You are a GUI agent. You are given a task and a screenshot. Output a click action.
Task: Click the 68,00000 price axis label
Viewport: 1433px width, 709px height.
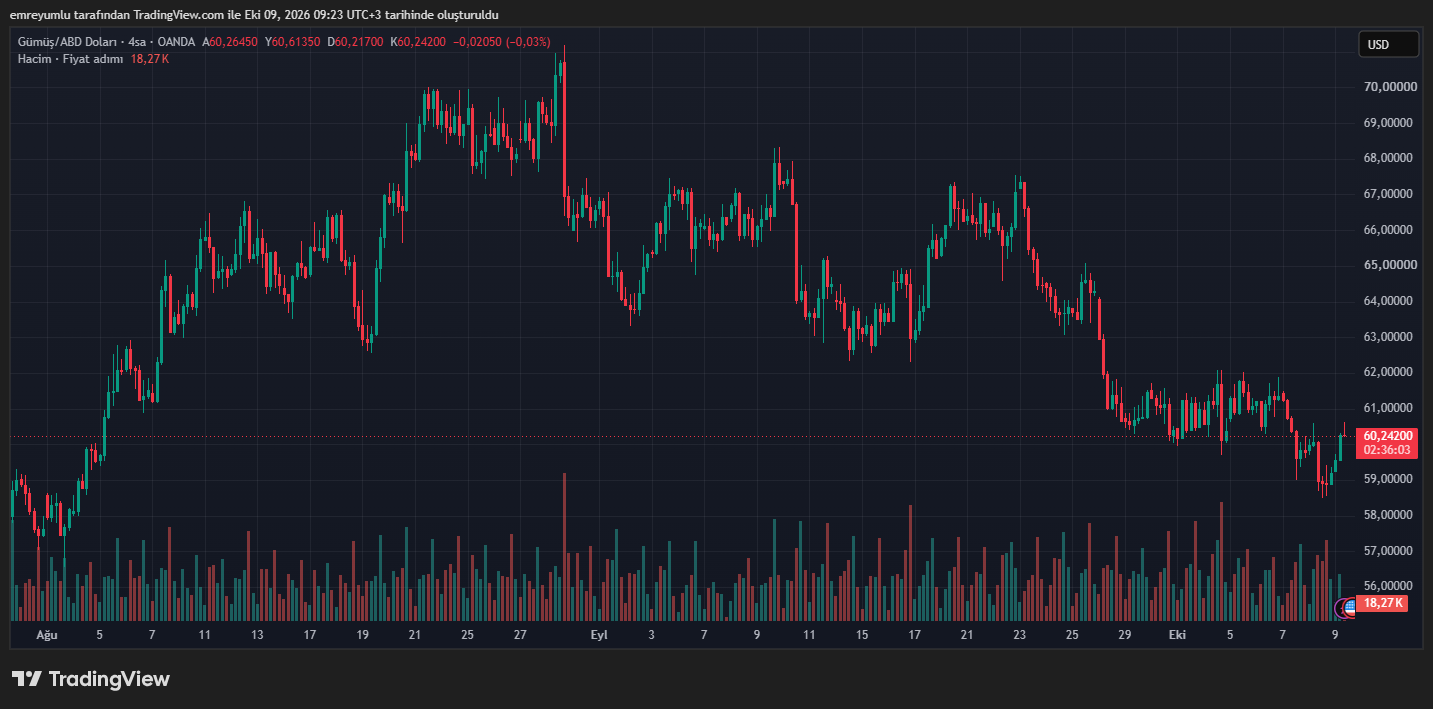pos(1391,158)
